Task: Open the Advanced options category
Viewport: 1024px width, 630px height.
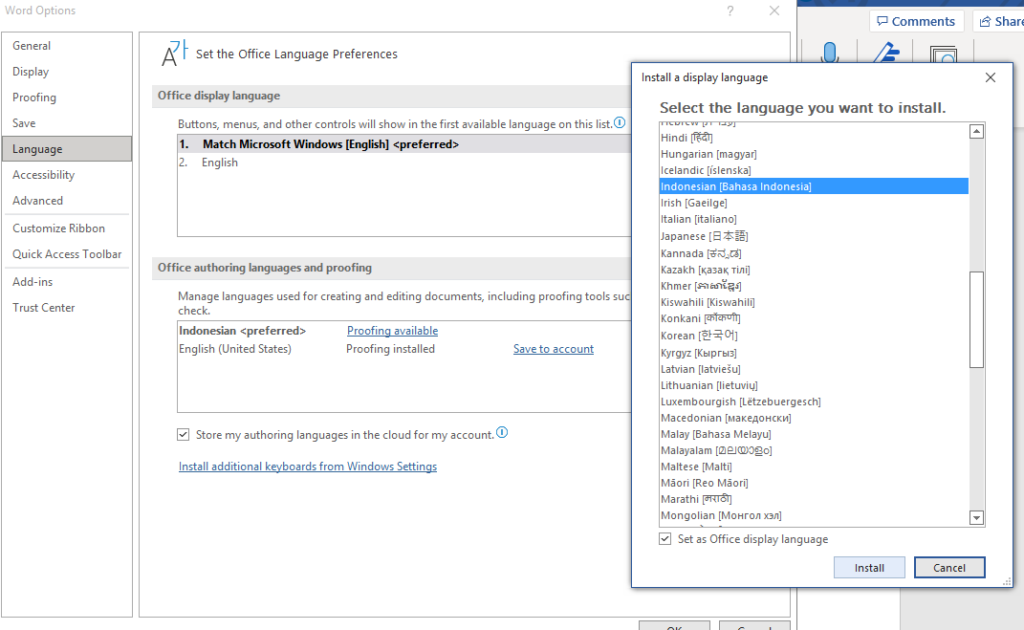Action: [x=67, y=200]
